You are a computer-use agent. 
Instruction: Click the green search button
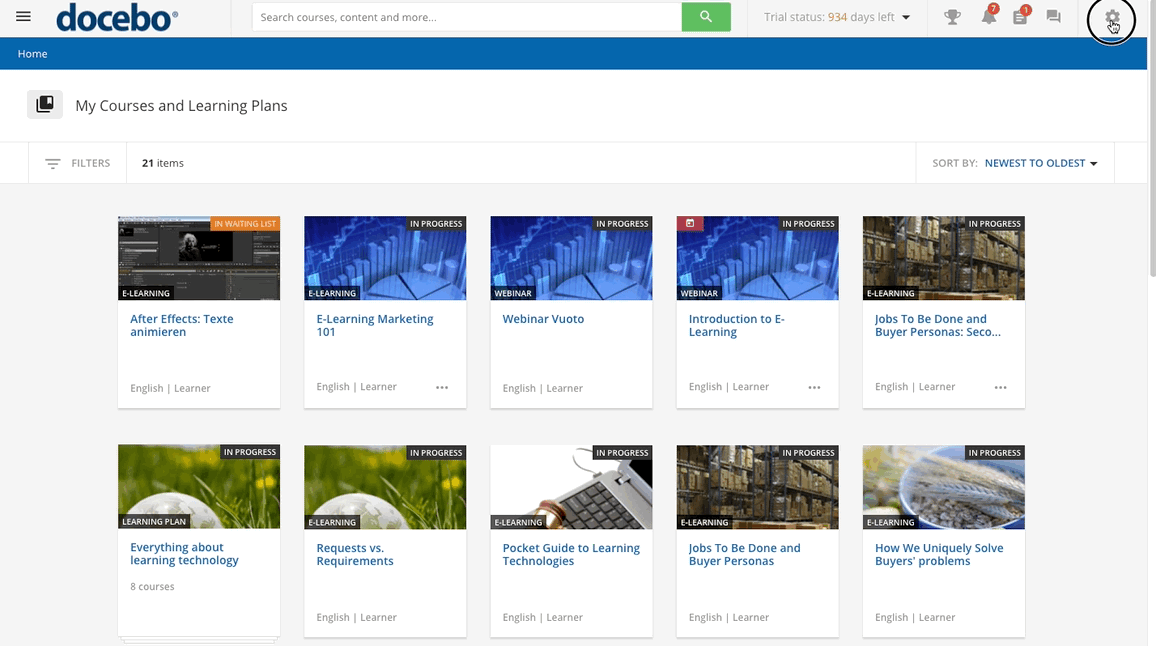(706, 17)
